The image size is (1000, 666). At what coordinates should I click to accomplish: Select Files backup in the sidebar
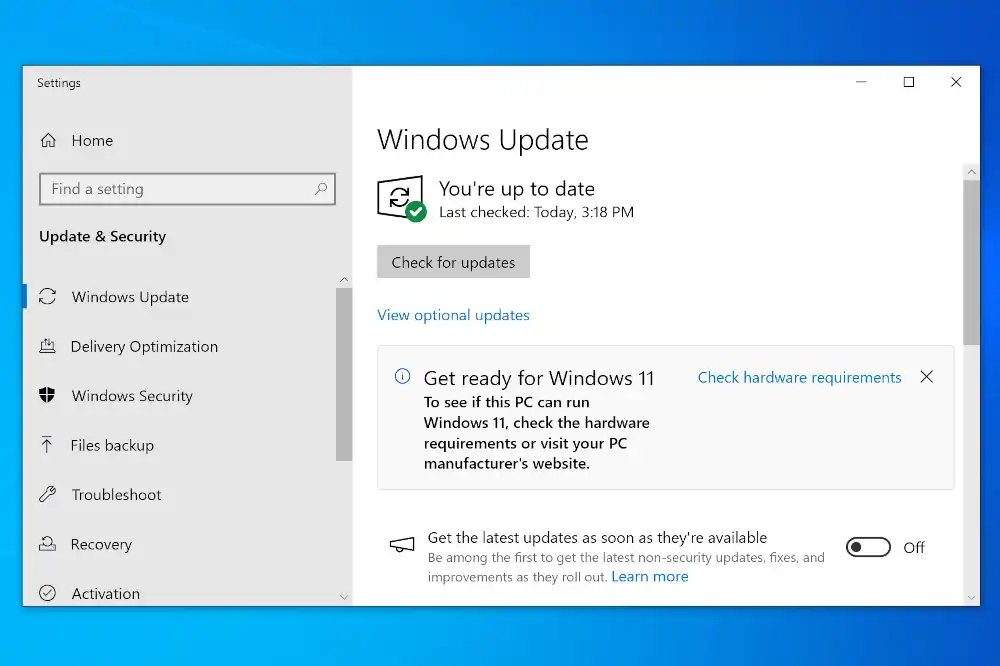tap(112, 445)
